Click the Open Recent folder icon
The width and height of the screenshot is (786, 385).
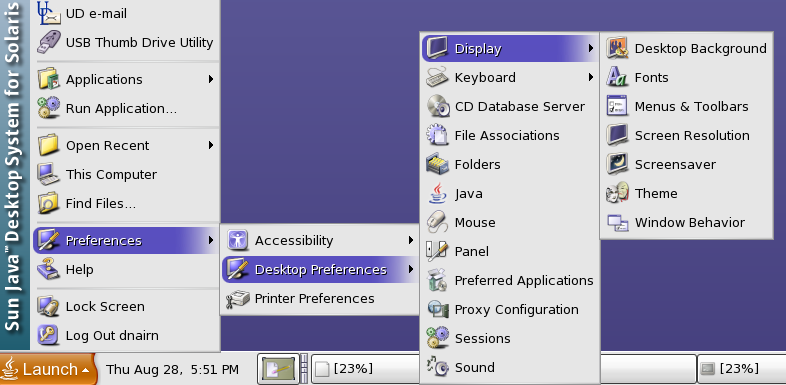point(49,145)
